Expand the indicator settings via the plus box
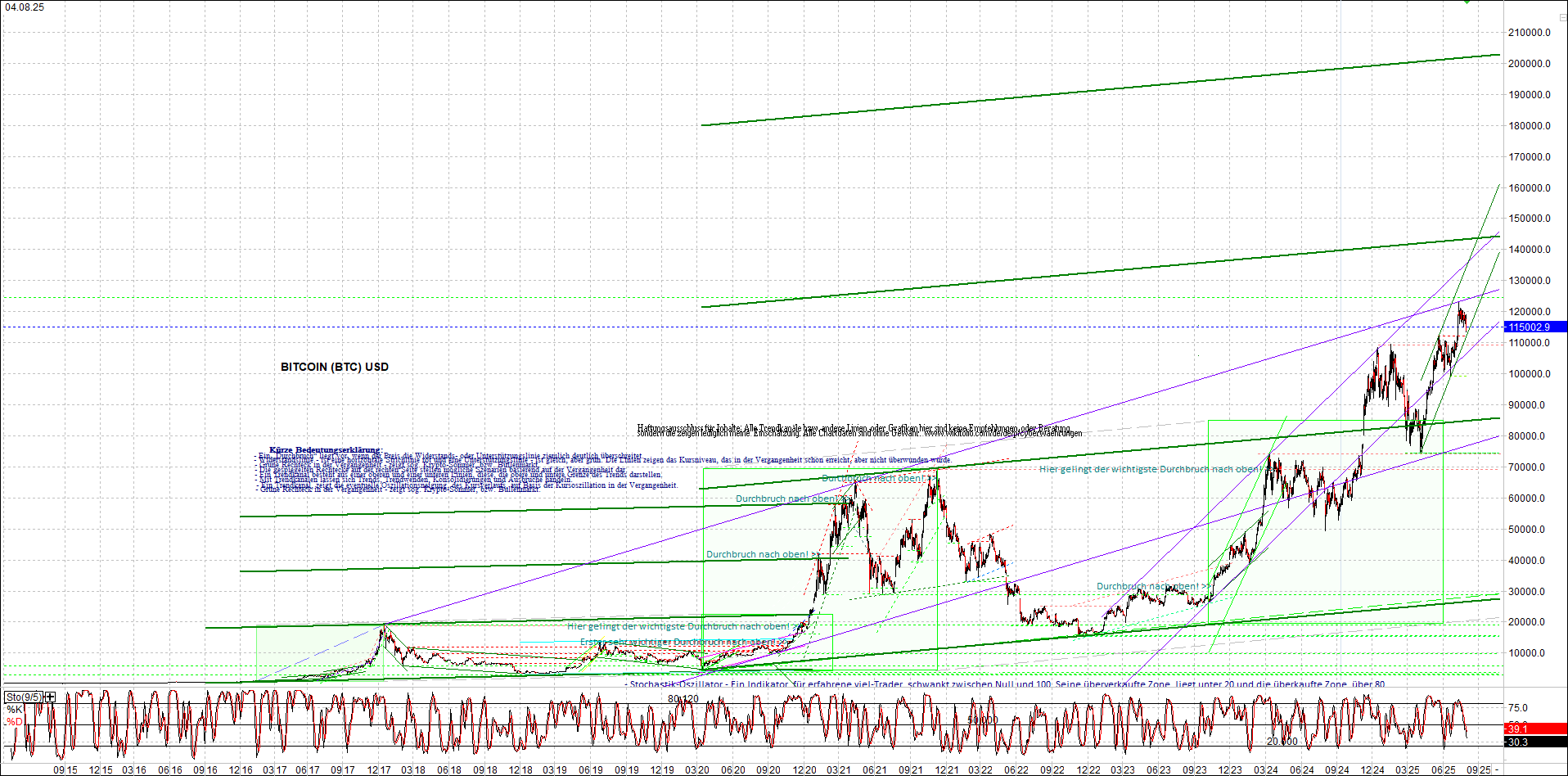The width and height of the screenshot is (1568, 776). coord(48,695)
